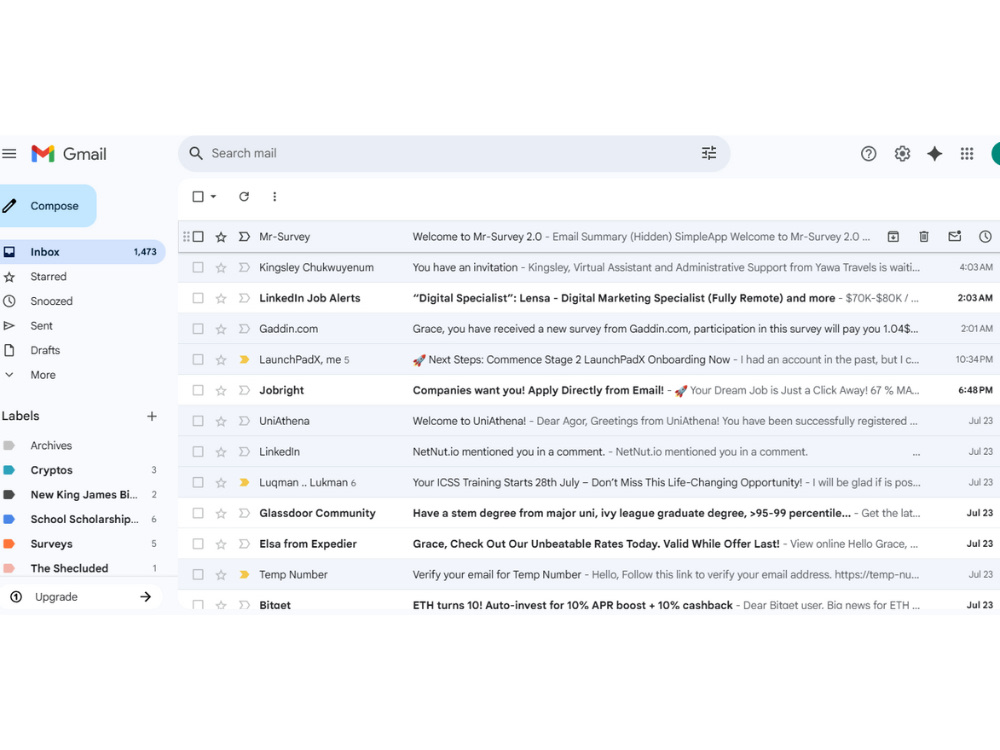Open the main menu hamburger icon
This screenshot has width=1000, height=750.
click(x=9, y=154)
